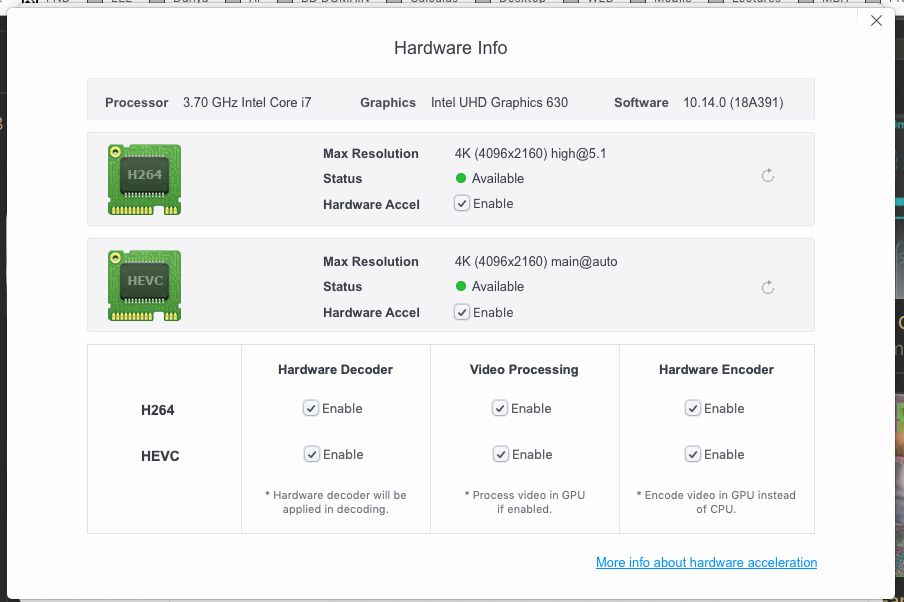
Task: Close the Hardware Info dialog
Action: pos(876,21)
